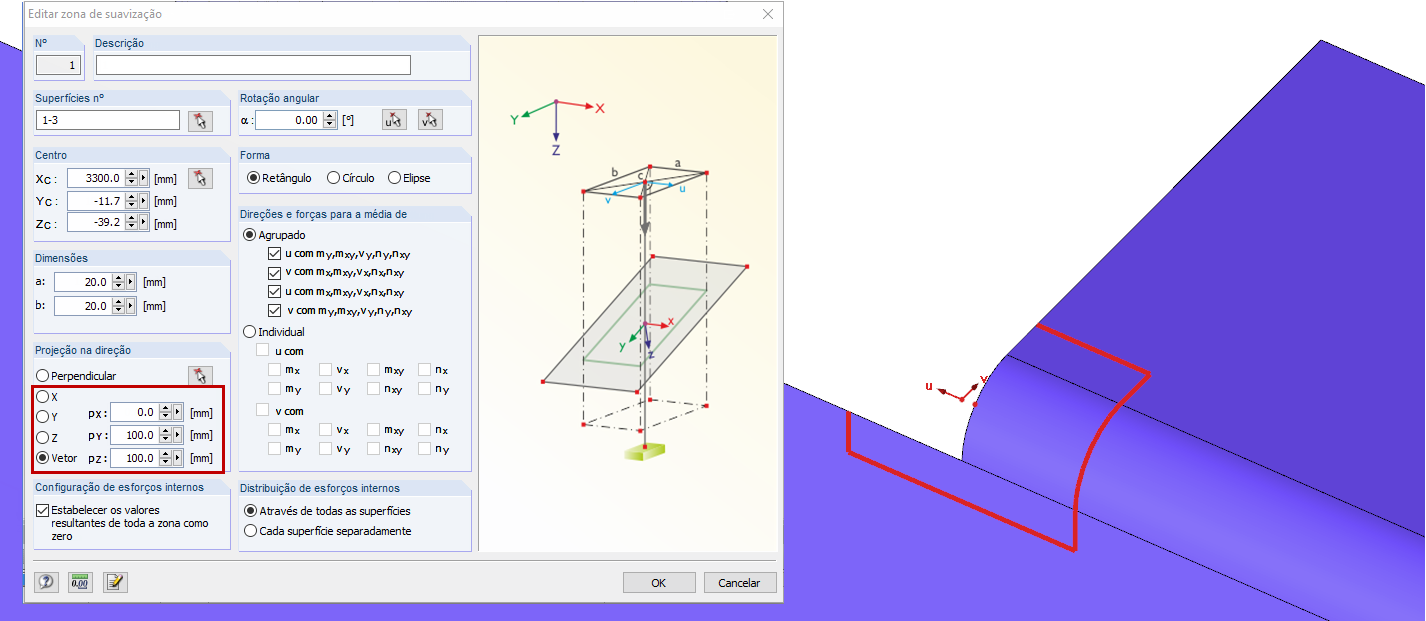Screen dimensions: 1426x621
Task: Pick the center point using the picker icon
Action: coord(199,177)
